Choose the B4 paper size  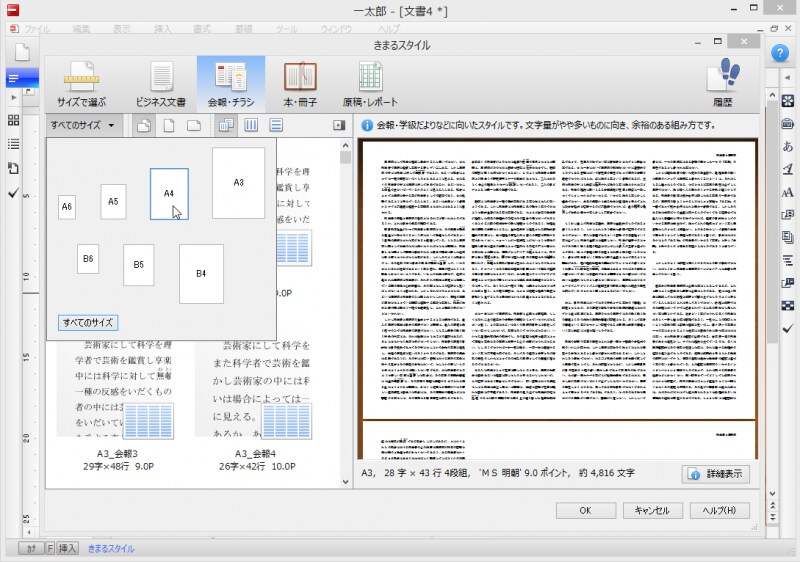pyautogui.click(x=201, y=274)
